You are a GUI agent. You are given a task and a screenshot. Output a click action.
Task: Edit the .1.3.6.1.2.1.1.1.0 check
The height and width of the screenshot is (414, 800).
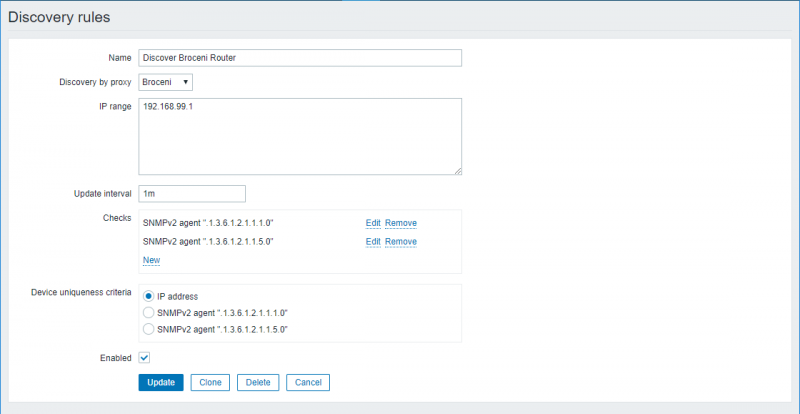click(373, 223)
